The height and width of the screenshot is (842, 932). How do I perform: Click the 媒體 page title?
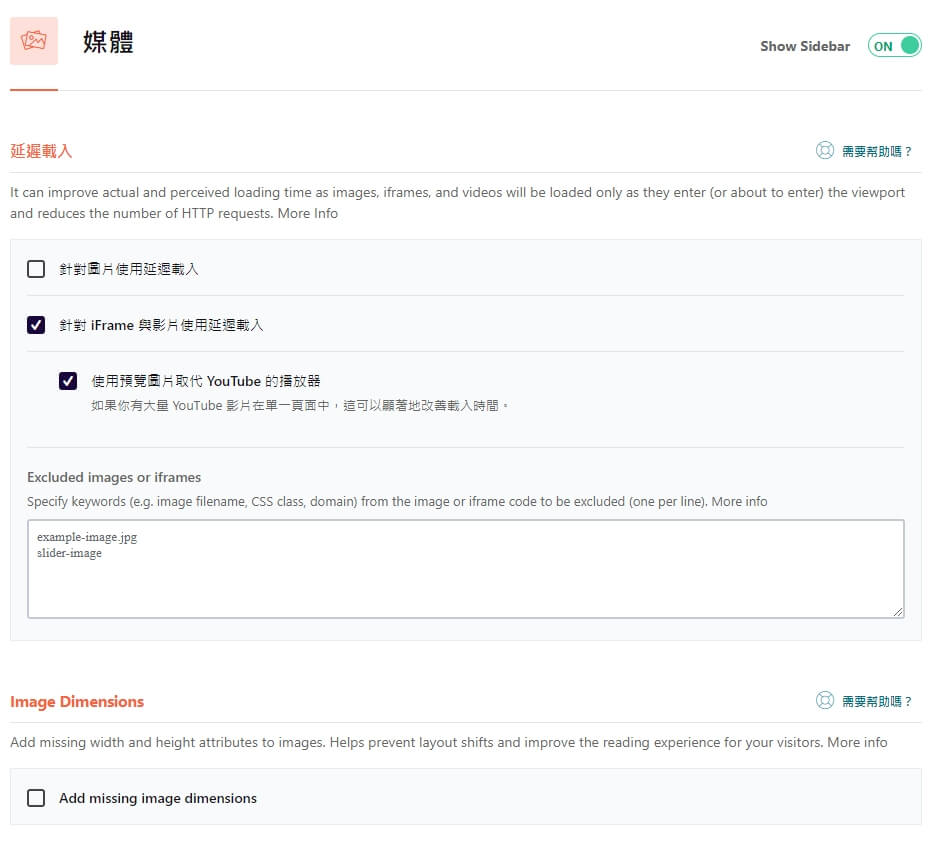[x=108, y=42]
